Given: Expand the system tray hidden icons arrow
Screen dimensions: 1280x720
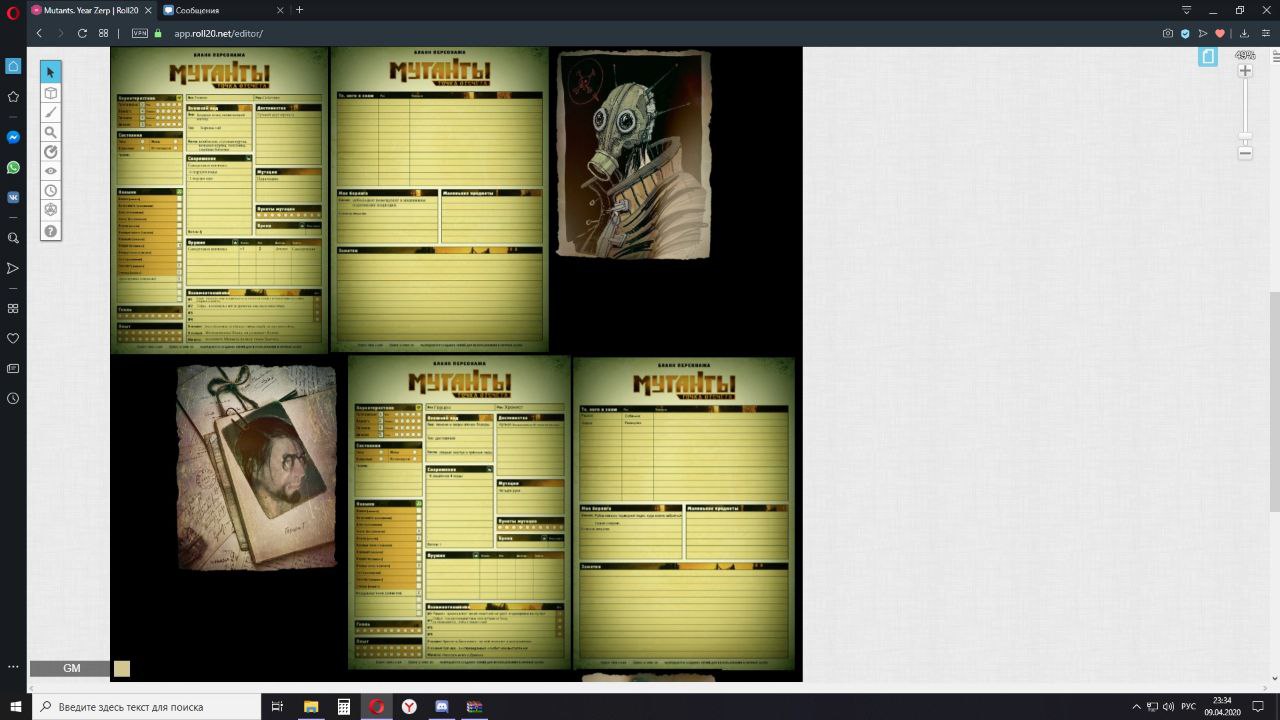Looking at the screenshot, I should coord(1136,707).
